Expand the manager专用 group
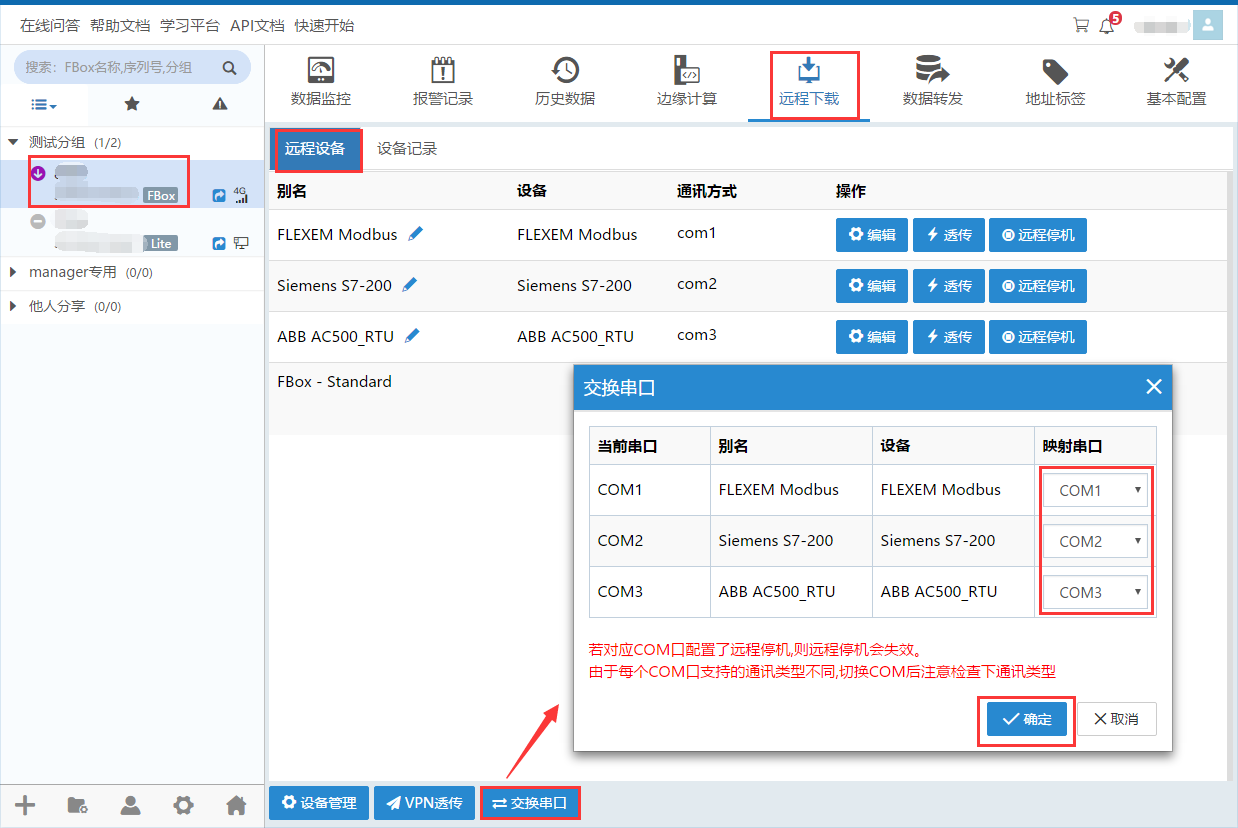The height and width of the screenshot is (828, 1238). click(x=14, y=272)
